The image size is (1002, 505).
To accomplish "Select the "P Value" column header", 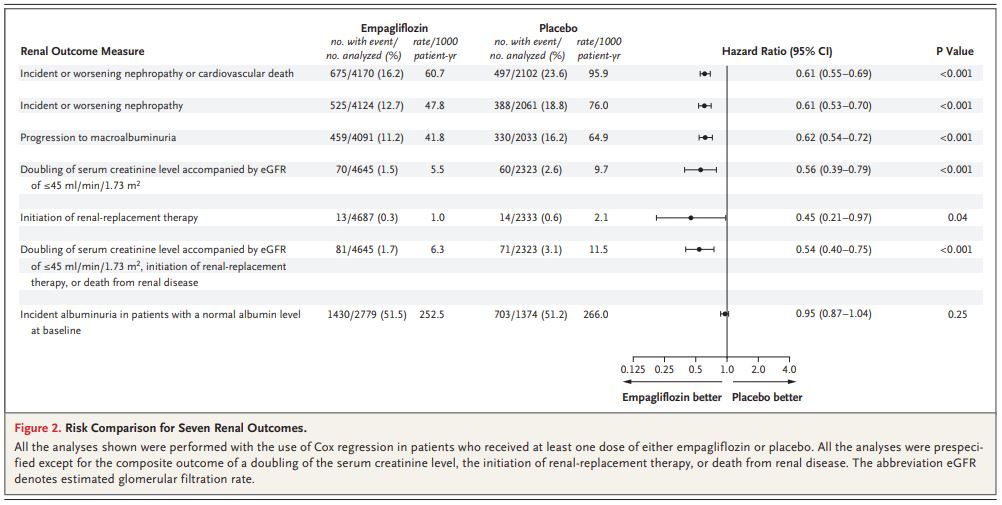I will pos(954,51).
